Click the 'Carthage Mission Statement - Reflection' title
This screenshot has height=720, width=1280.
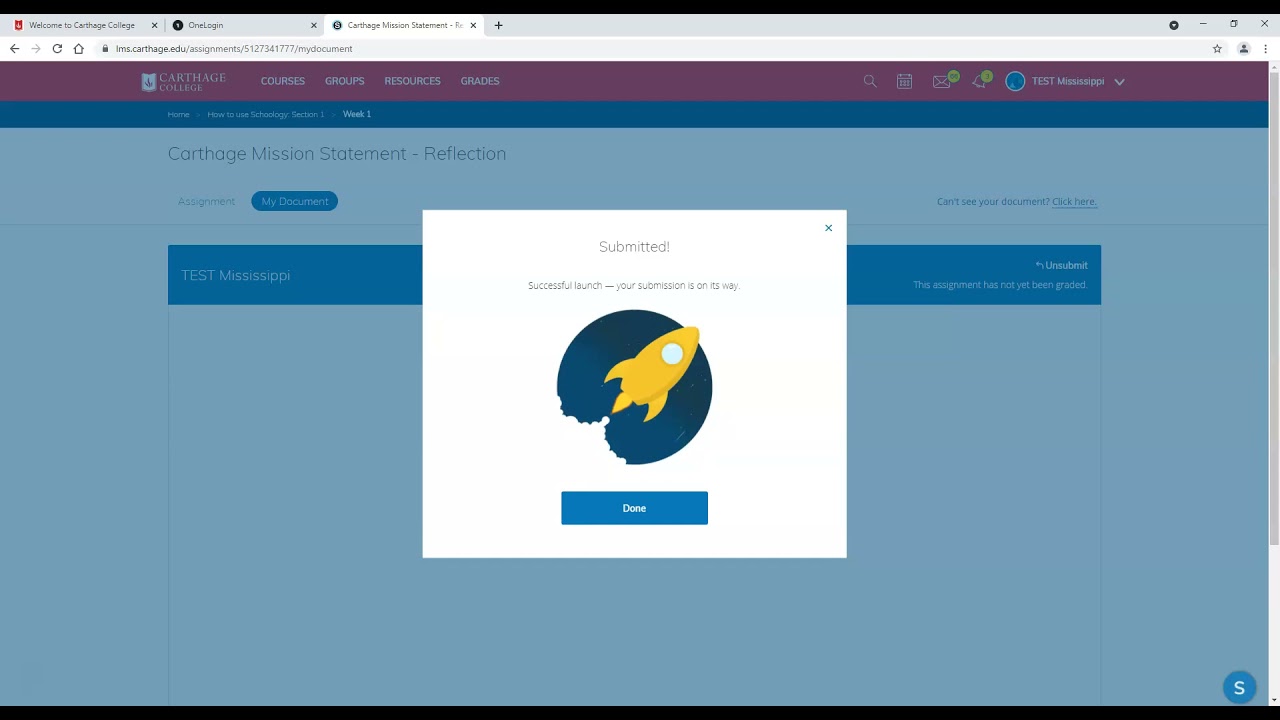coord(337,153)
